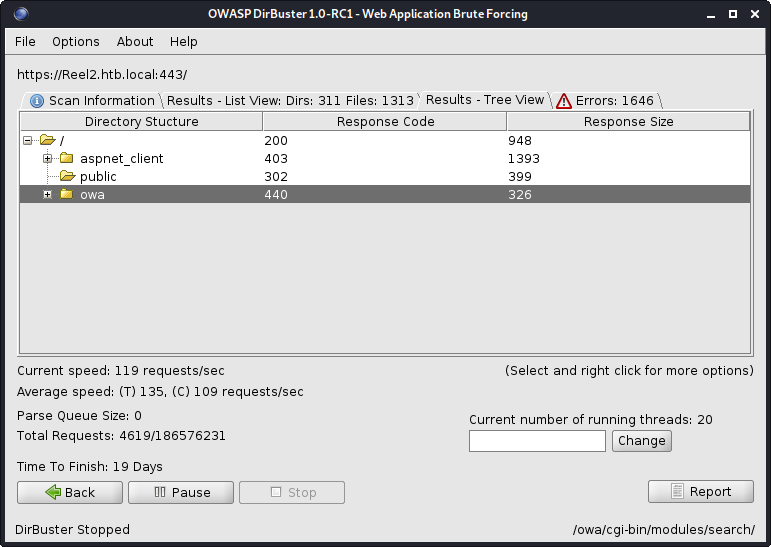This screenshot has width=771, height=547.
Task: Click the root folder icon in tree
Action: click(x=47, y=141)
